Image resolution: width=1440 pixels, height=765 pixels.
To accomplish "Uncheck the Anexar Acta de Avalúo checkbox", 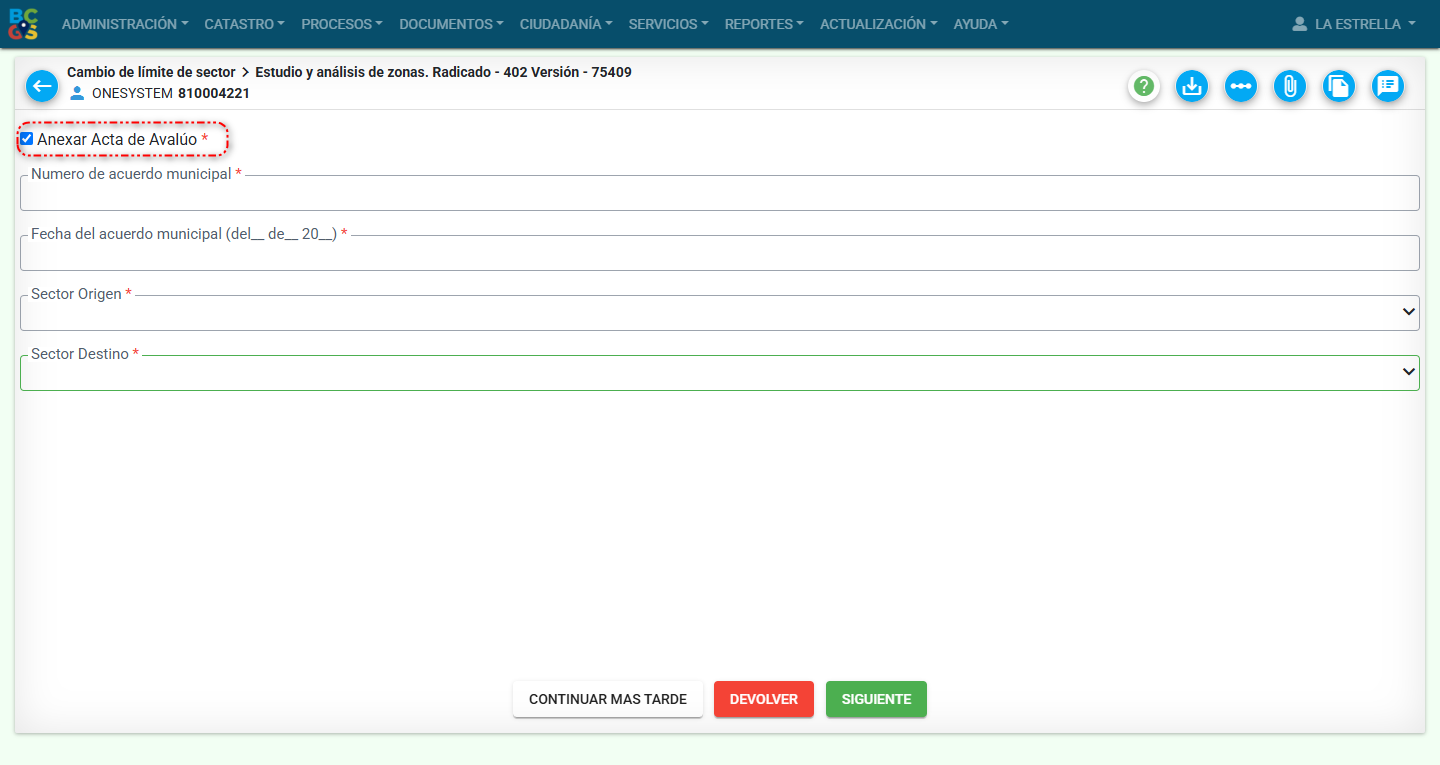I will (x=27, y=139).
